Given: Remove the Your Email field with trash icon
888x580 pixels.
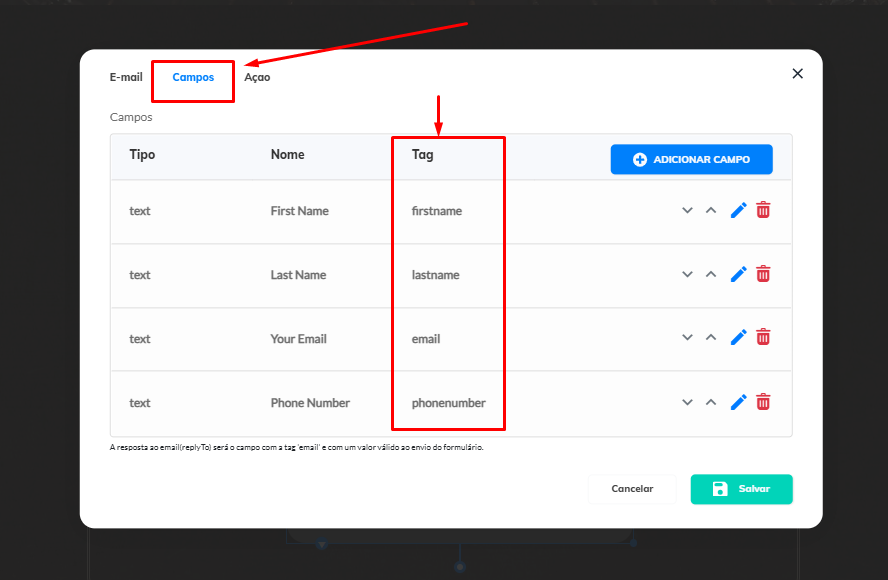Looking at the screenshot, I should (763, 338).
